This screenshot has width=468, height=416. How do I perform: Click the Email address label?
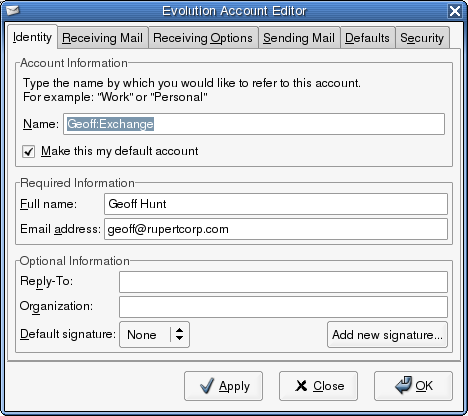tap(60, 229)
